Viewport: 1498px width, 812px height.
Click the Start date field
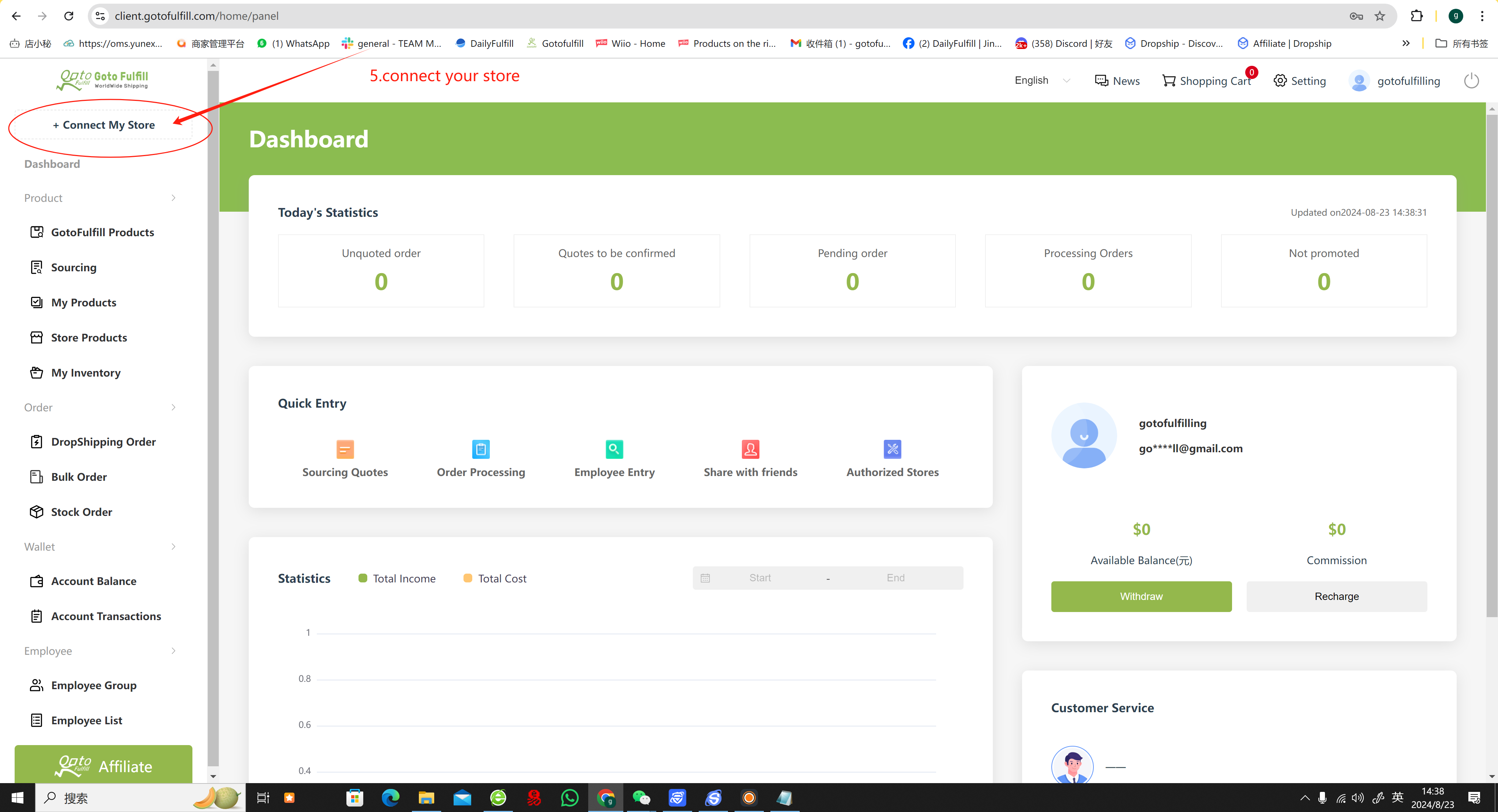click(760, 578)
